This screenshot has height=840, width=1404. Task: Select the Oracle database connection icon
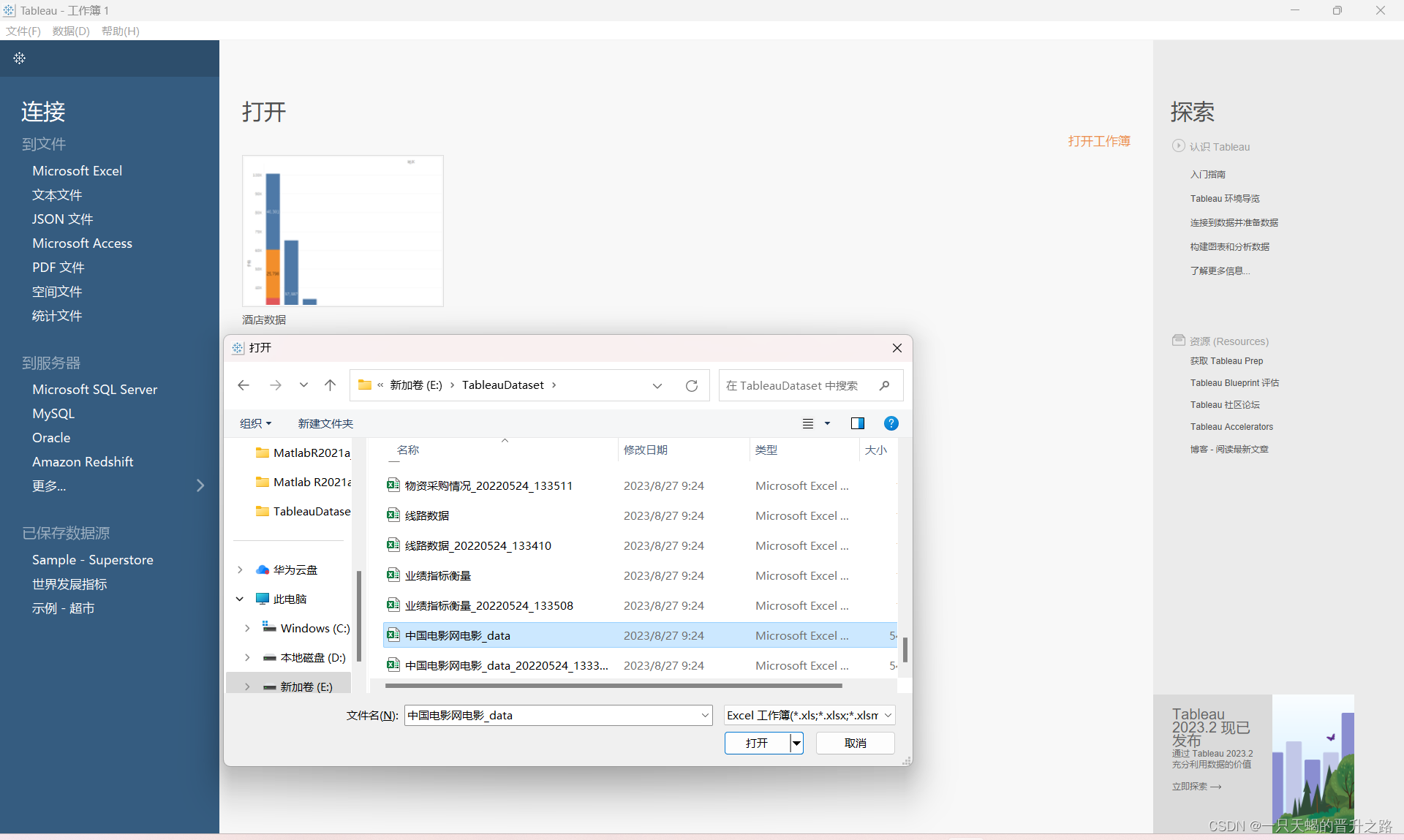pyautogui.click(x=52, y=437)
